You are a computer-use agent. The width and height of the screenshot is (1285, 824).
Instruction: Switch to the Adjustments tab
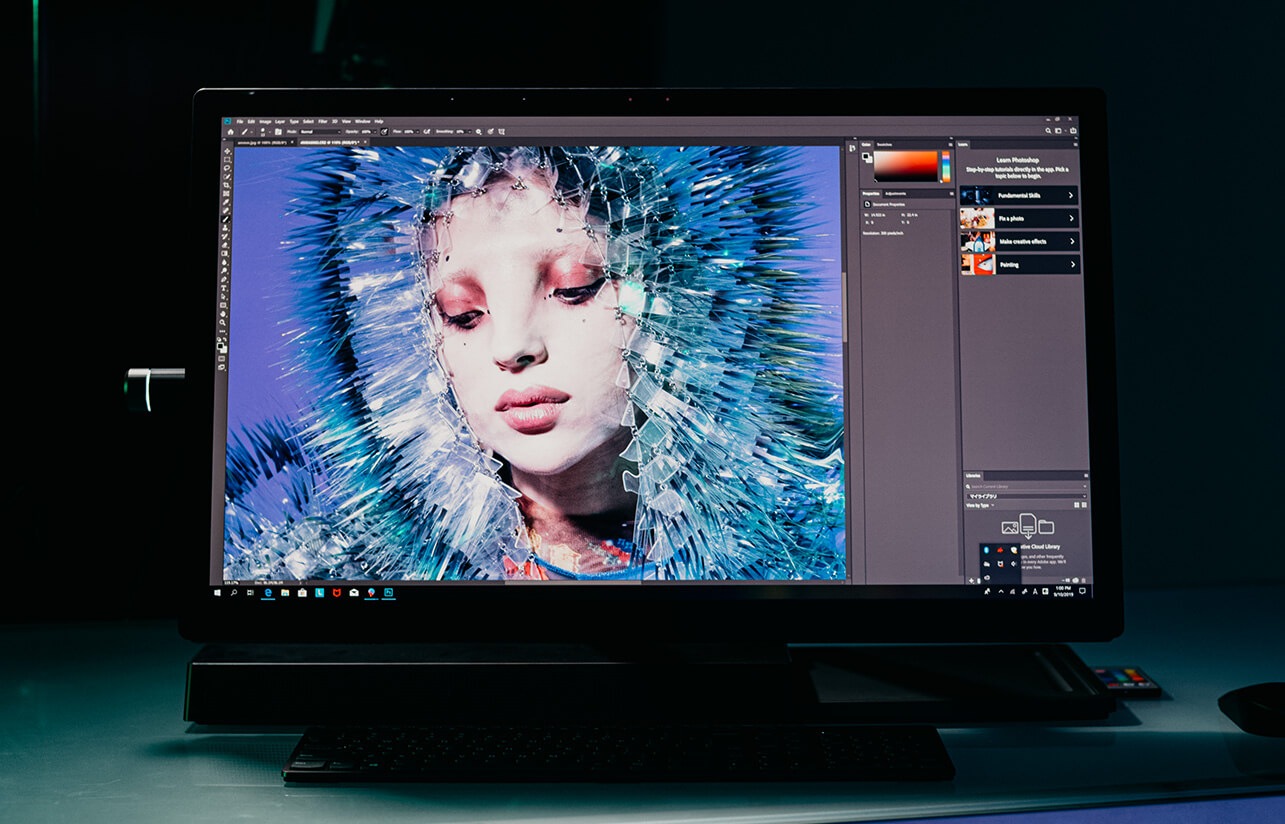coord(895,193)
